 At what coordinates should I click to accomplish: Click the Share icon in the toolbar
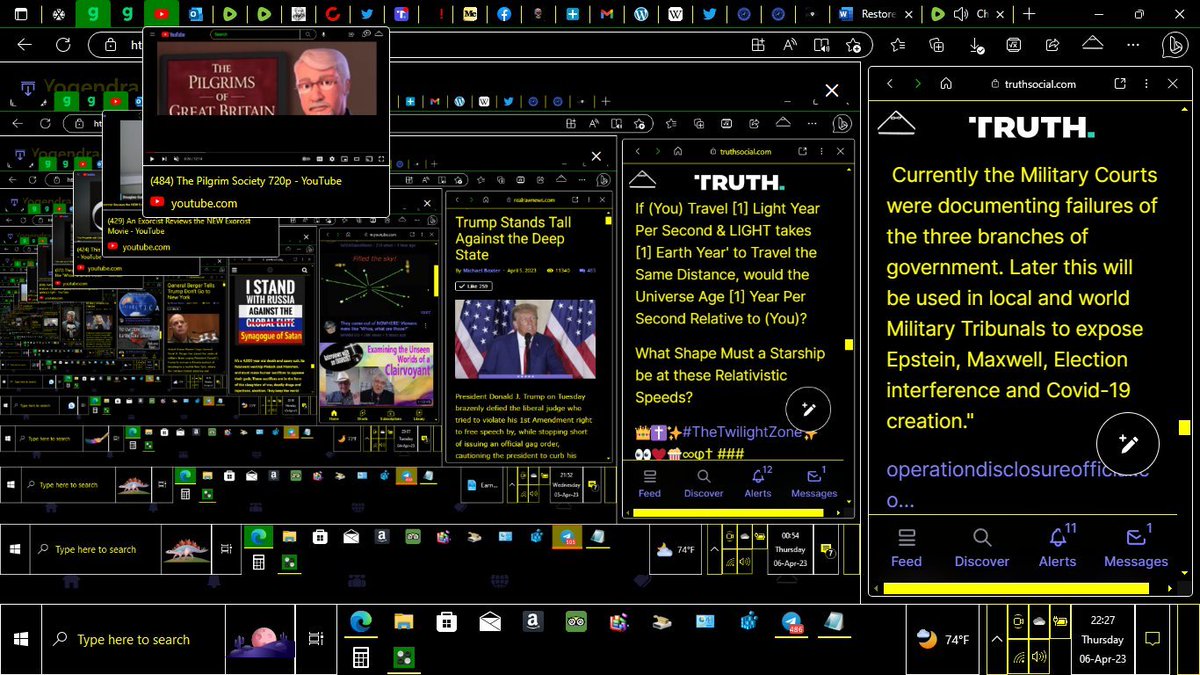pyautogui.click(x=1053, y=45)
